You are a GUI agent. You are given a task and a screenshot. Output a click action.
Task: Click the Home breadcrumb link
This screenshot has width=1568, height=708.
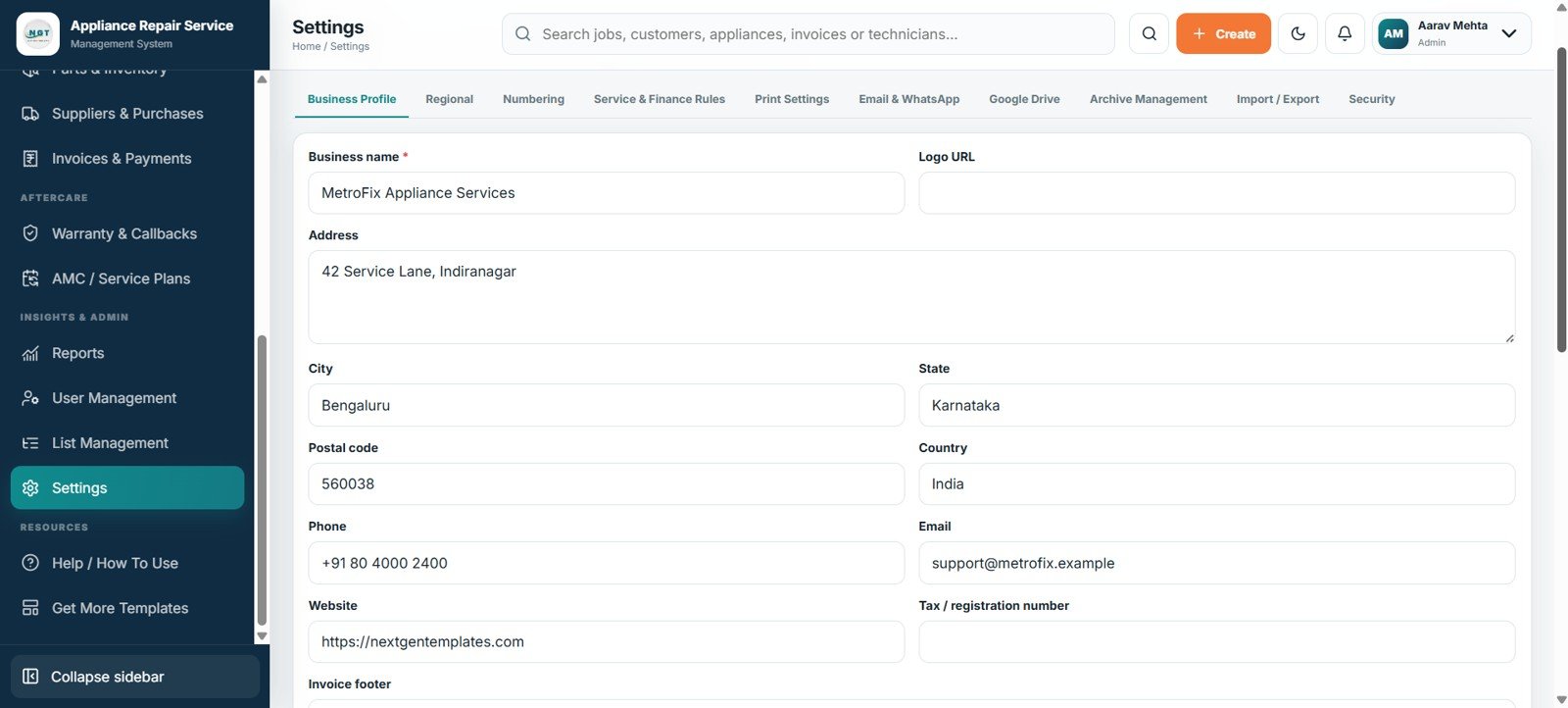tap(306, 46)
